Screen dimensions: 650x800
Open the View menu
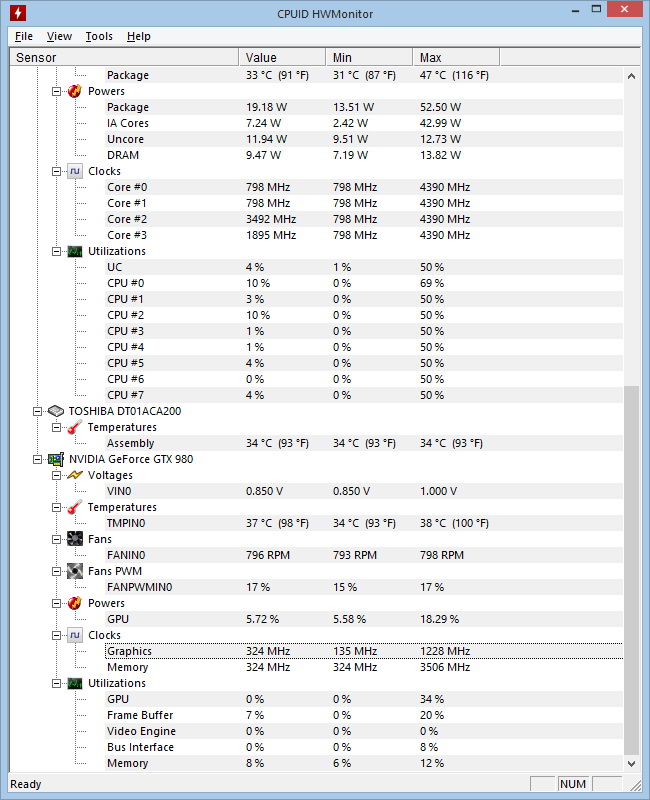pos(59,36)
